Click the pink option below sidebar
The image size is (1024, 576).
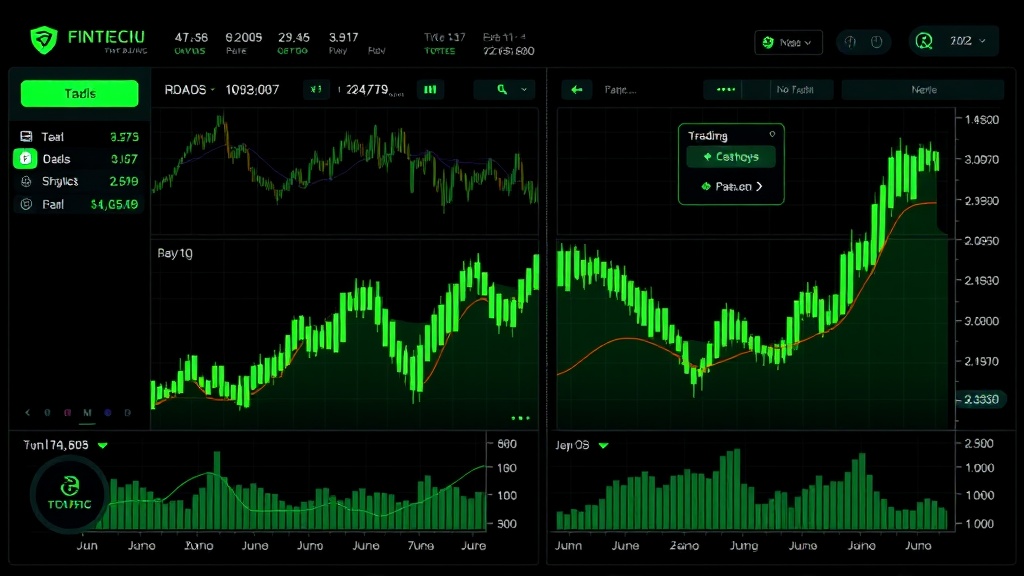tap(67, 413)
